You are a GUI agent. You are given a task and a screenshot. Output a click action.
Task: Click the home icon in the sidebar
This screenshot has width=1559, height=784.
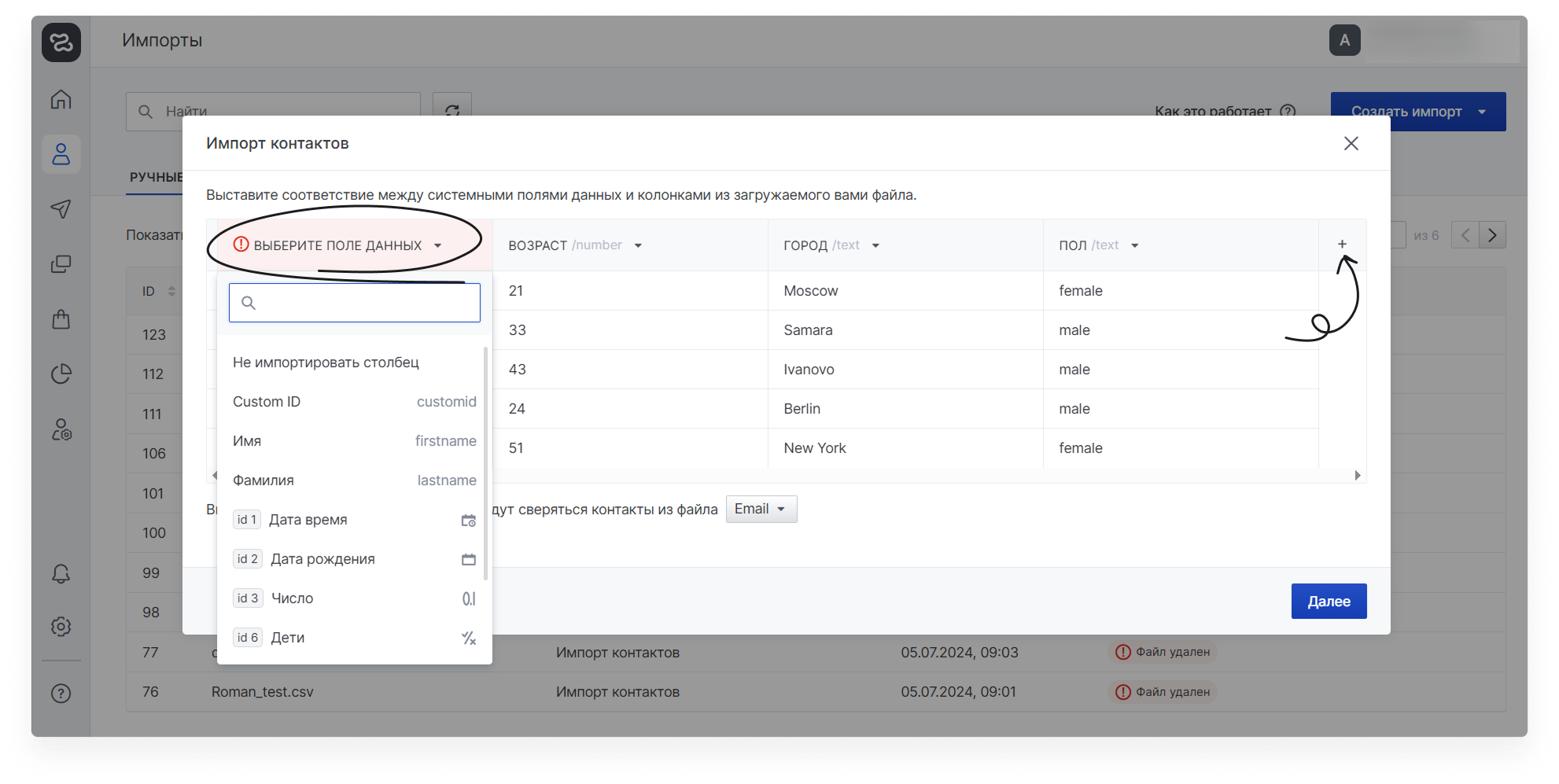pos(61,100)
